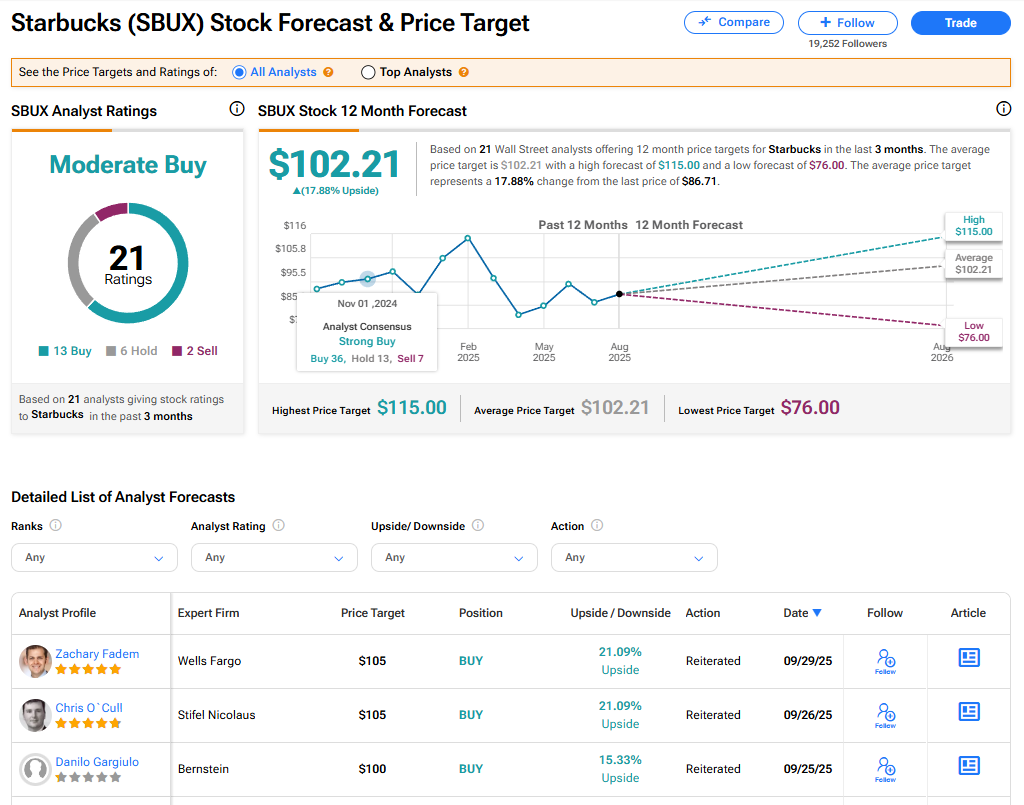Open article icon for Zachary Fadem row
The image size is (1024, 805).
(968, 658)
